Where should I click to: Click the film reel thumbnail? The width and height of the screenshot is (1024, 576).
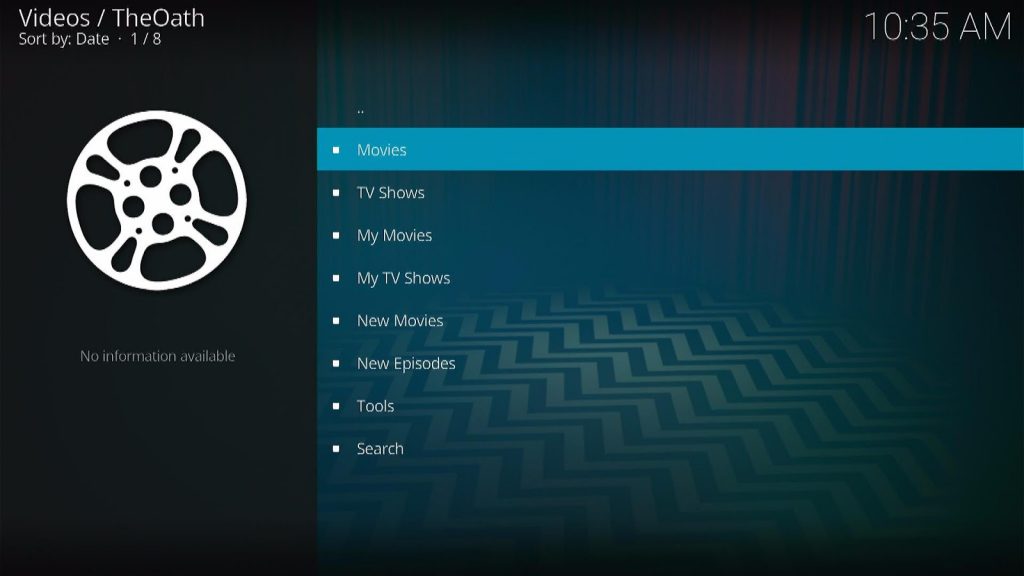(x=157, y=200)
